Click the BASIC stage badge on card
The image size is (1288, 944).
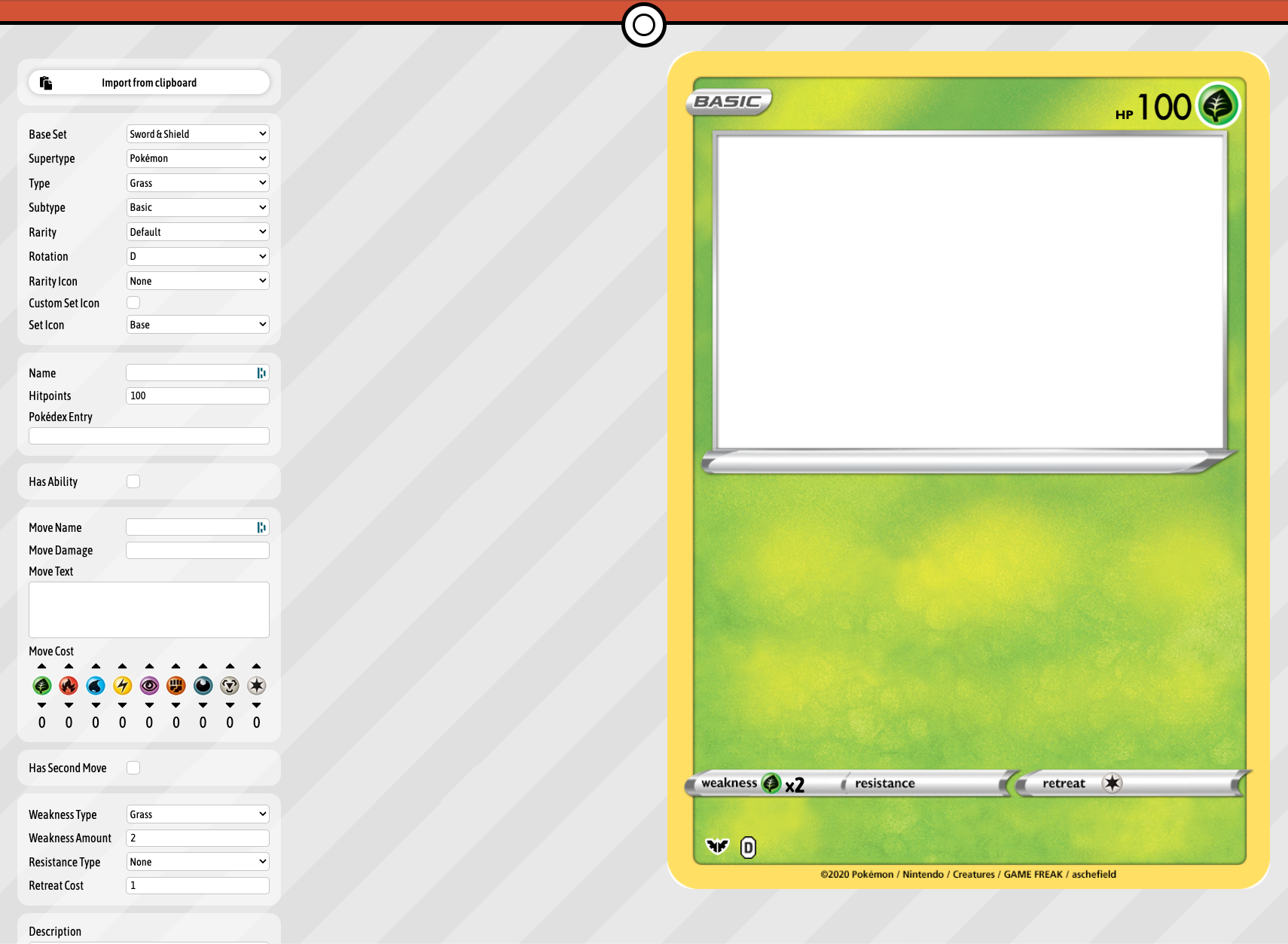tap(728, 102)
